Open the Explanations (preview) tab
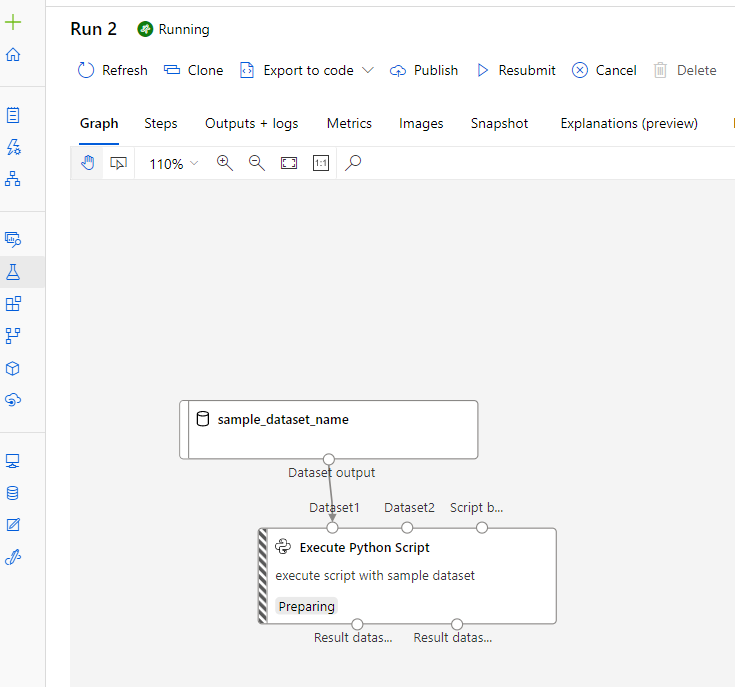Viewport: 735px width, 687px height. click(629, 123)
